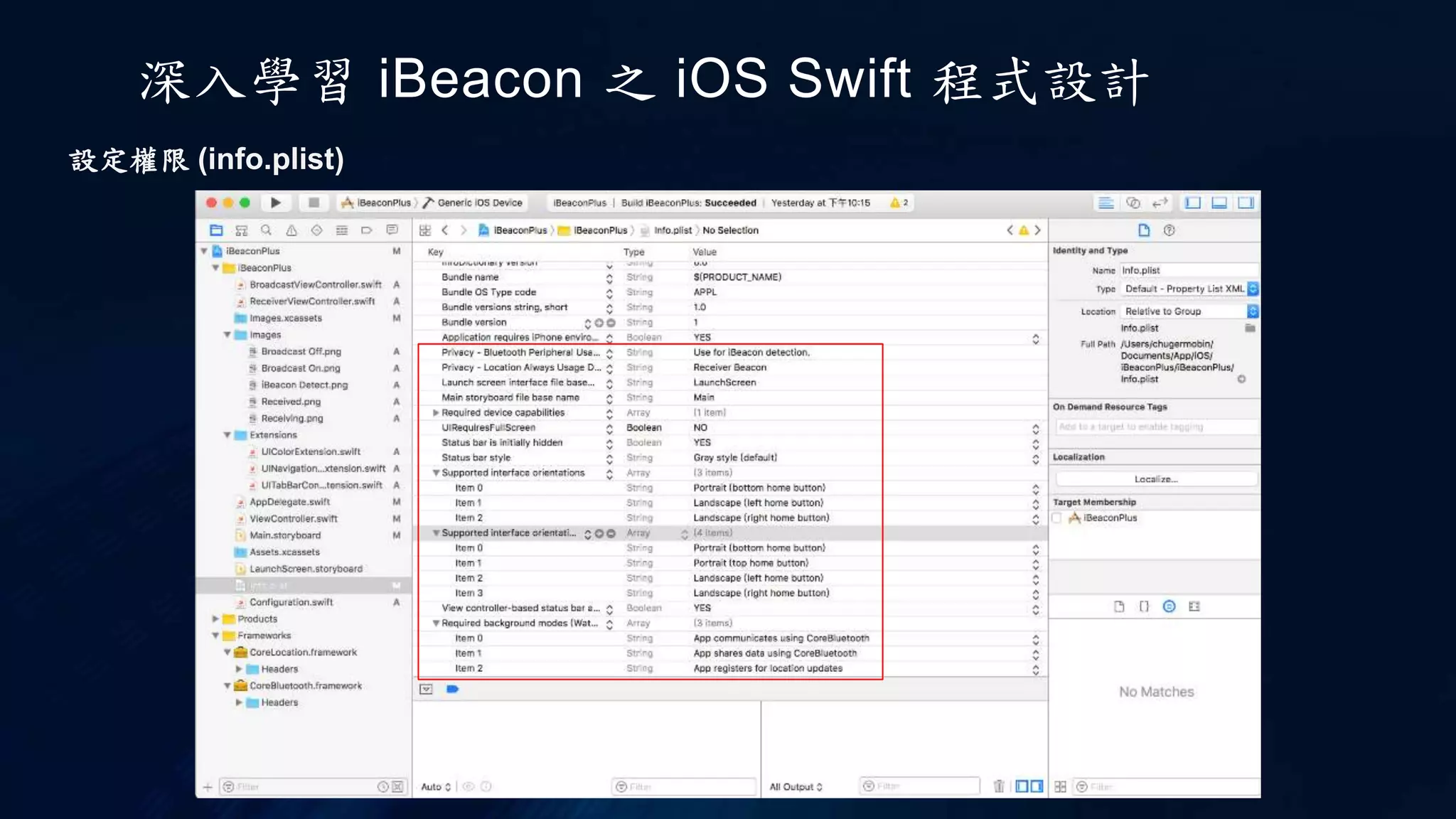1456x819 pixels.
Task: Jump to previous issue arrow
Action: coord(1010,230)
